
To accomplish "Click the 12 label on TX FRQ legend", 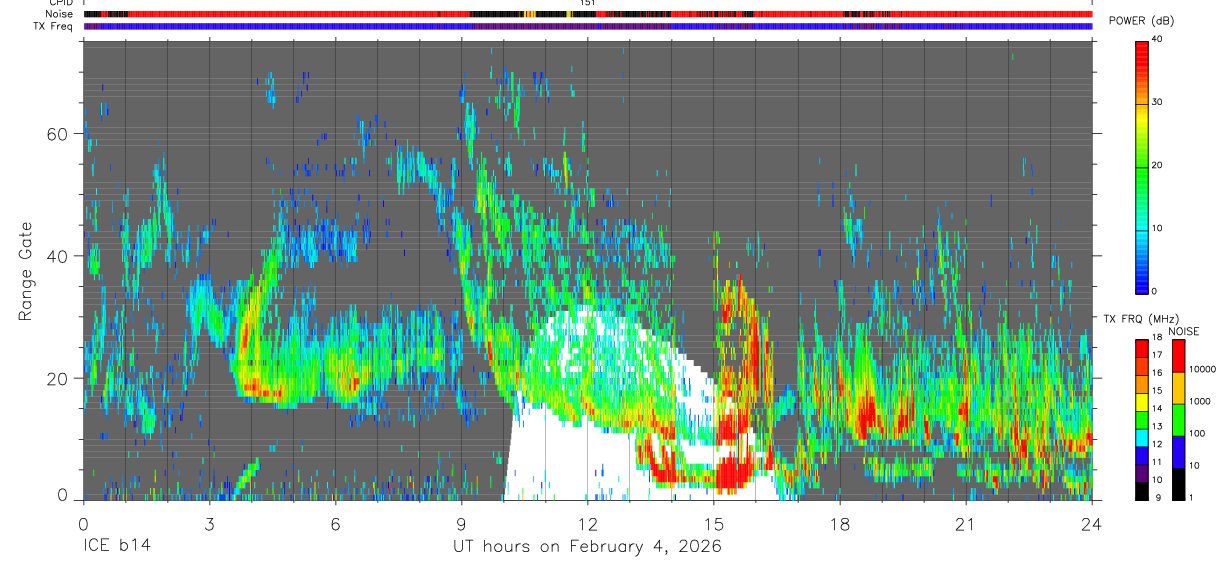I will (1157, 444).
